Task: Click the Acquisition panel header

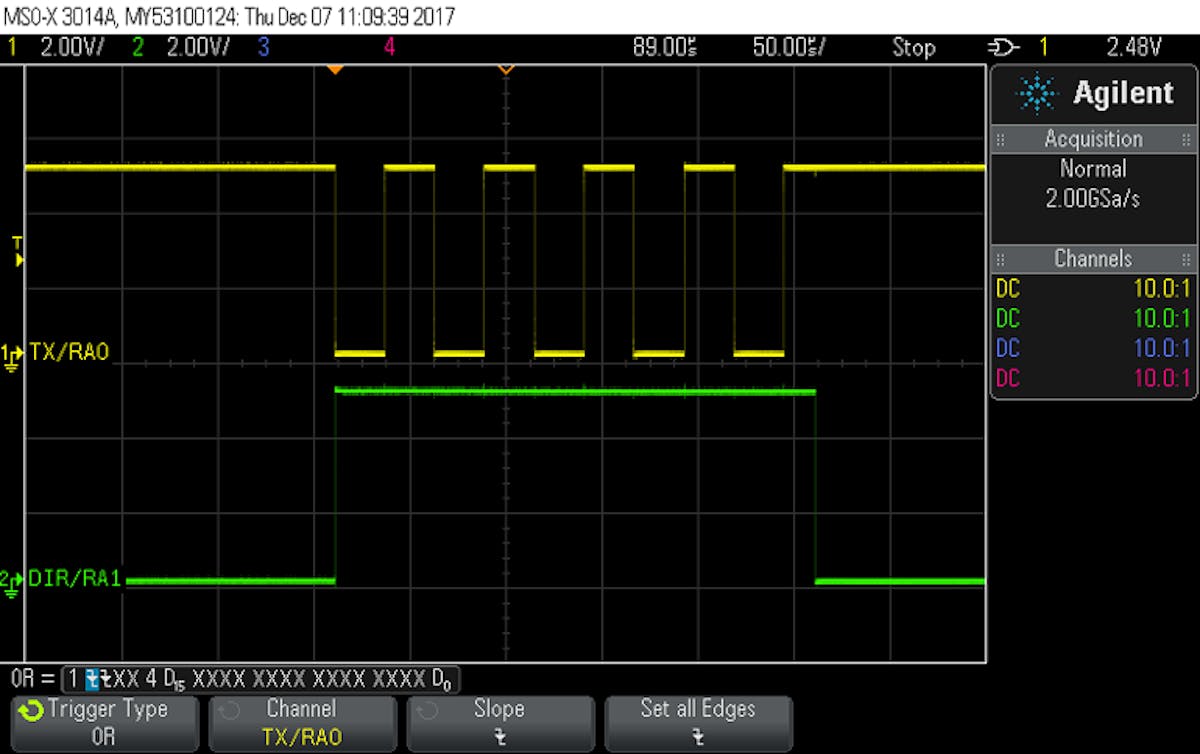Action: coord(1092,139)
